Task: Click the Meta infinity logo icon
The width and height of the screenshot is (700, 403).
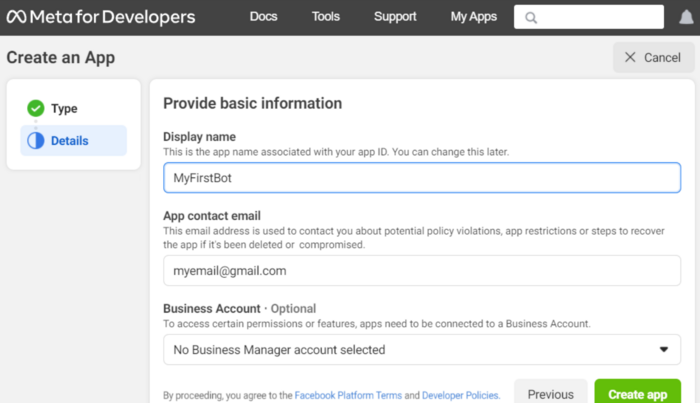Action: pyautogui.click(x=19, y=17)
